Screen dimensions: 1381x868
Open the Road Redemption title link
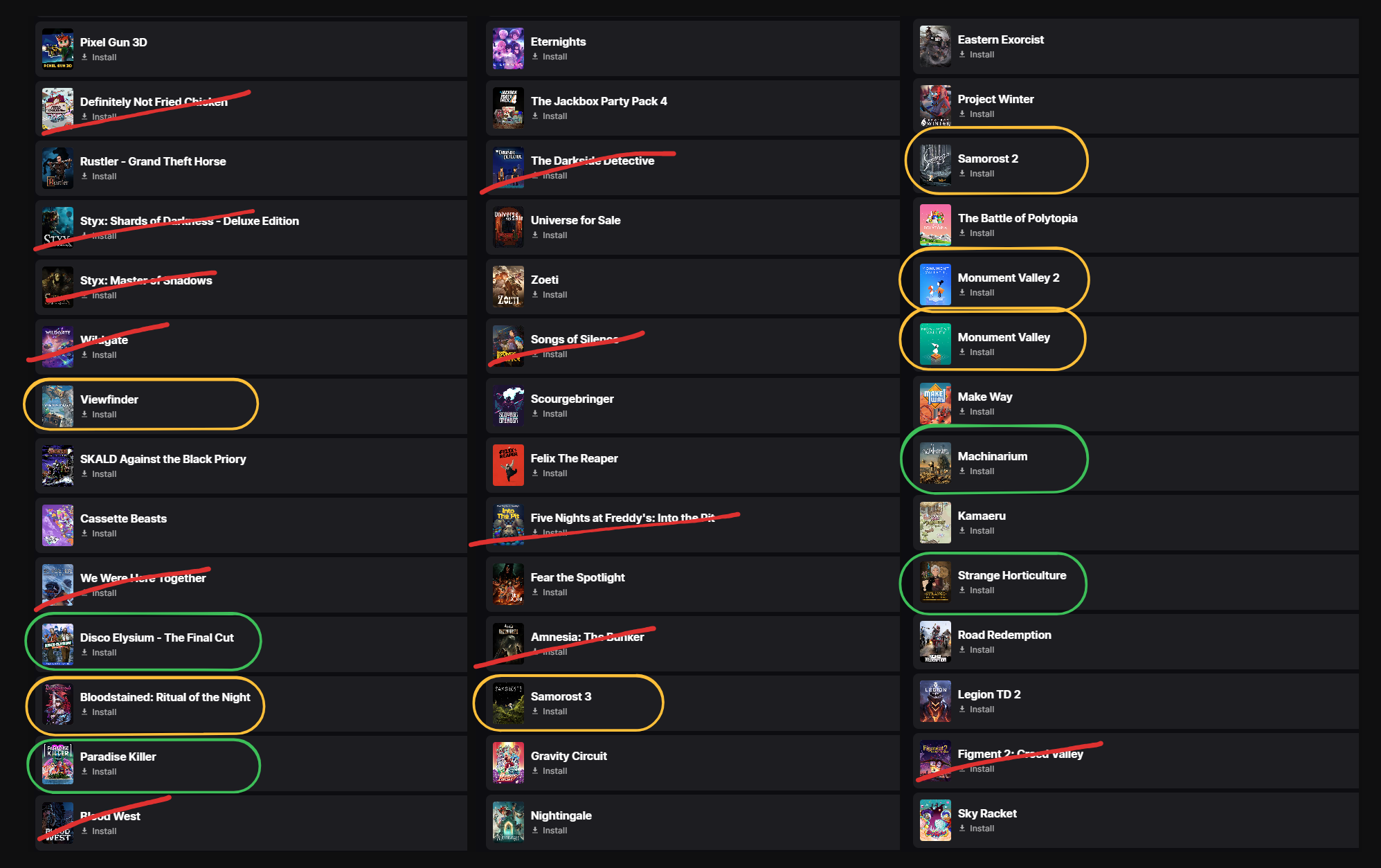click(x=1004, y=635)
